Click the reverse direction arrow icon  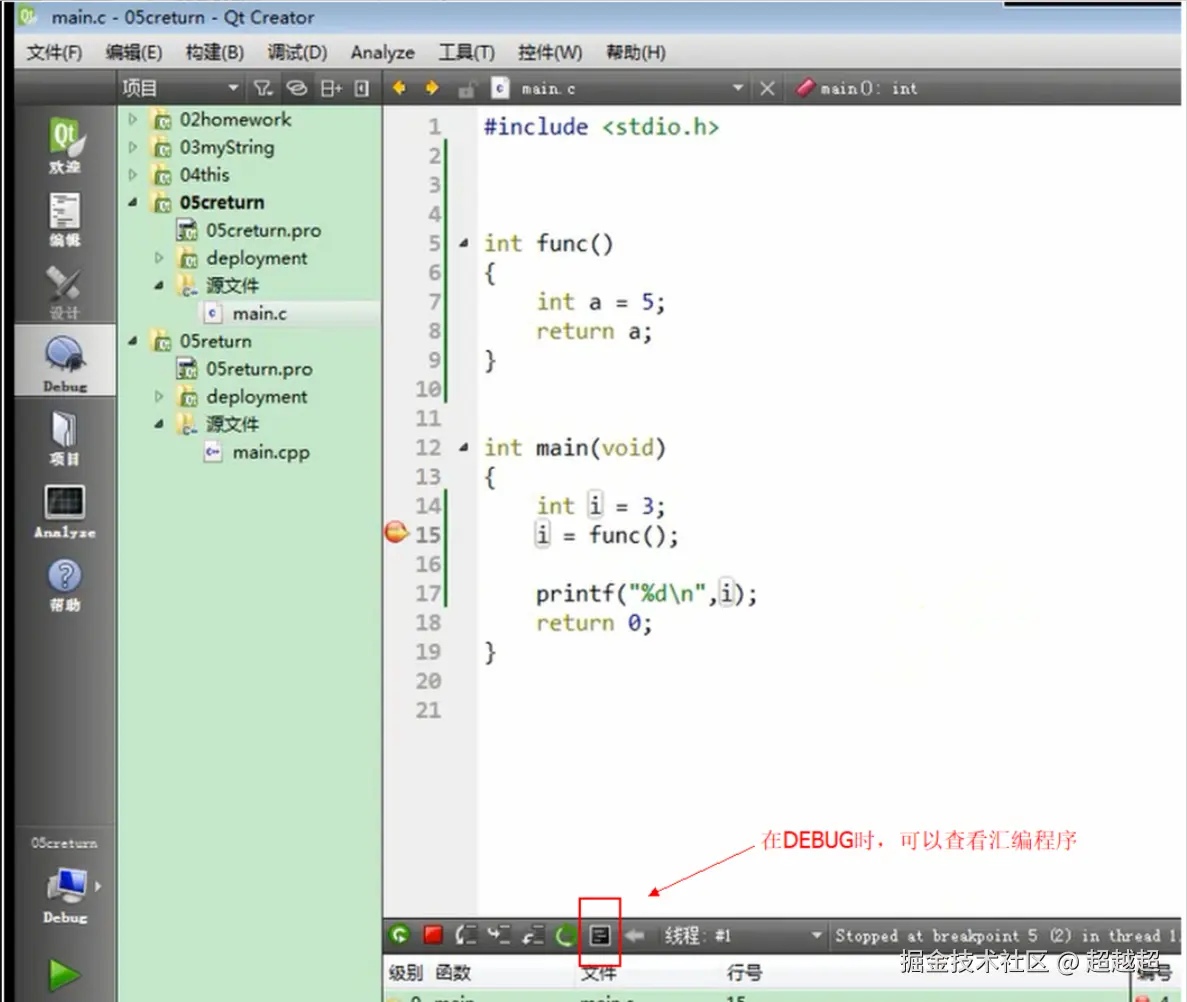click(634, 935)
